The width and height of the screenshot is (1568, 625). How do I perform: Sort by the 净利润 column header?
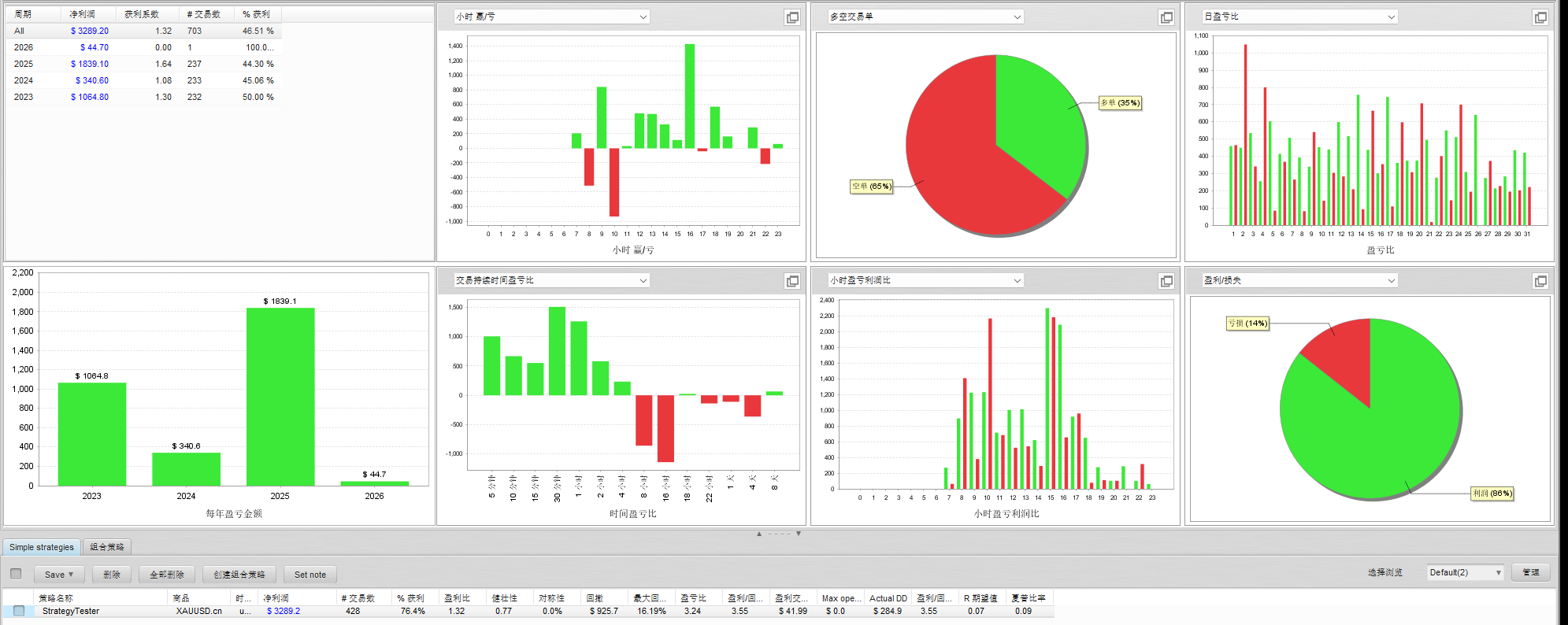(x=276, y=598)
